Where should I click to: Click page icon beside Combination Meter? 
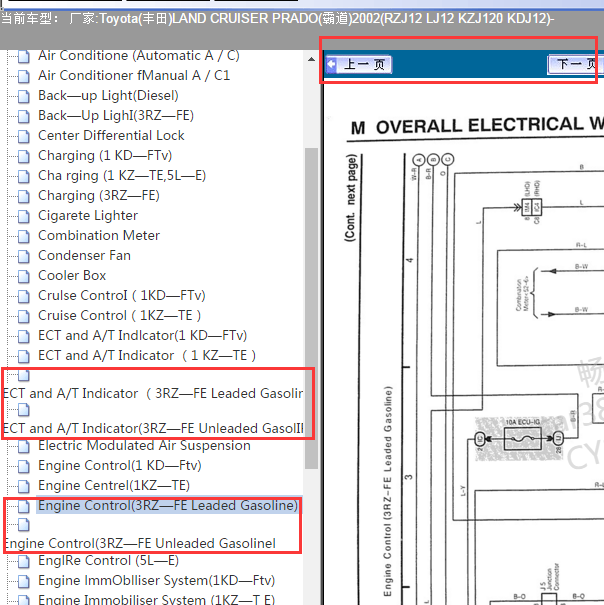[x=24, y=236]
